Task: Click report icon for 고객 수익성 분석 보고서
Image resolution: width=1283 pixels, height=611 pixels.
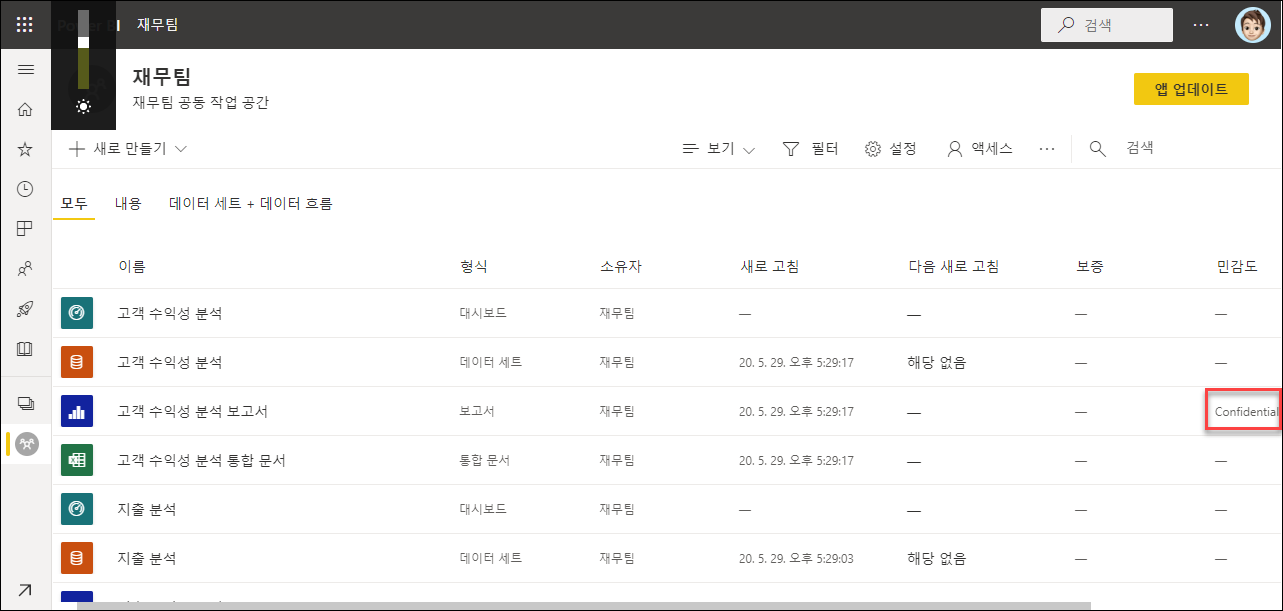Action: (77, 411)
